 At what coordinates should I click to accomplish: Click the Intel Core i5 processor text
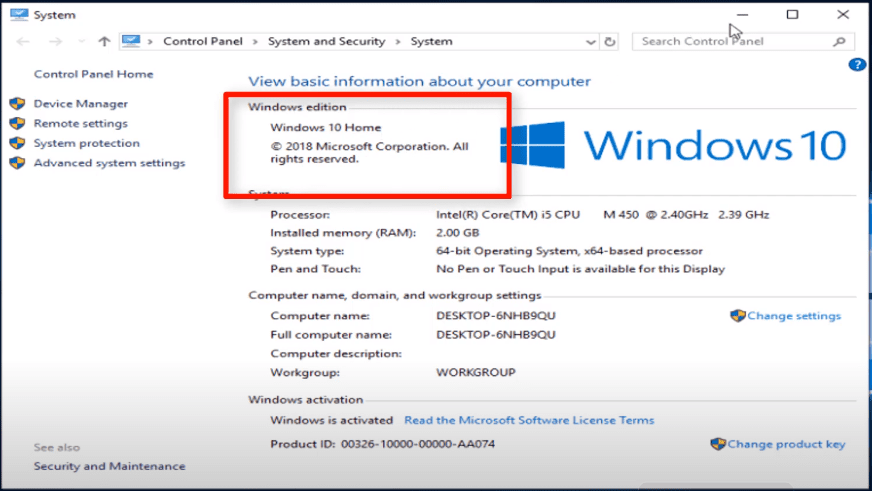pyautogui.click(x=602, y=215)
